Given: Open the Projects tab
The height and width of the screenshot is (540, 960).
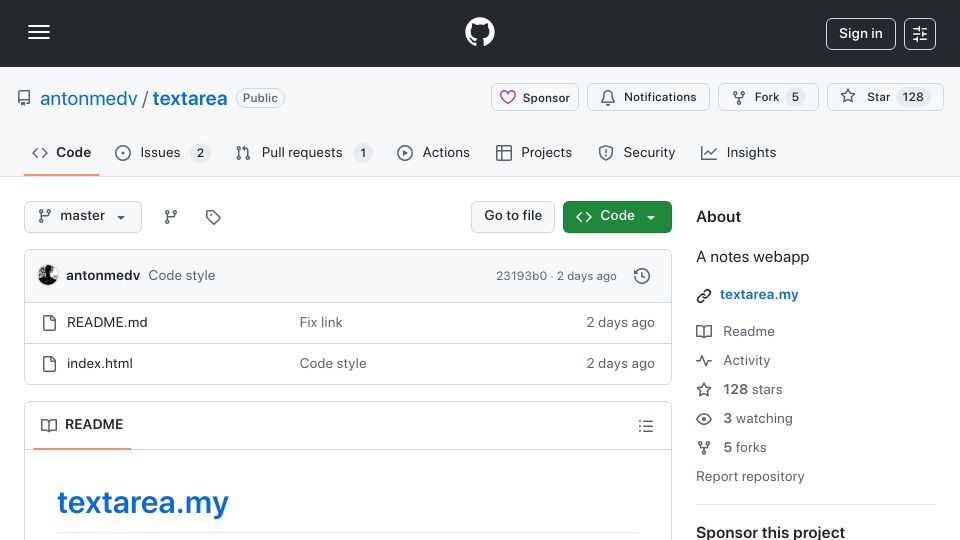Looking at the screenshot, I should pyautogui.click(x=534, y=152).
